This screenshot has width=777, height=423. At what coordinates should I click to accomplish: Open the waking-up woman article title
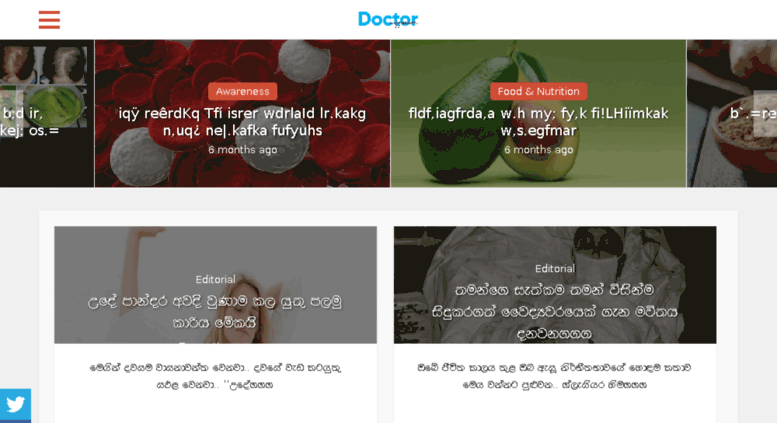coord(215,312)
